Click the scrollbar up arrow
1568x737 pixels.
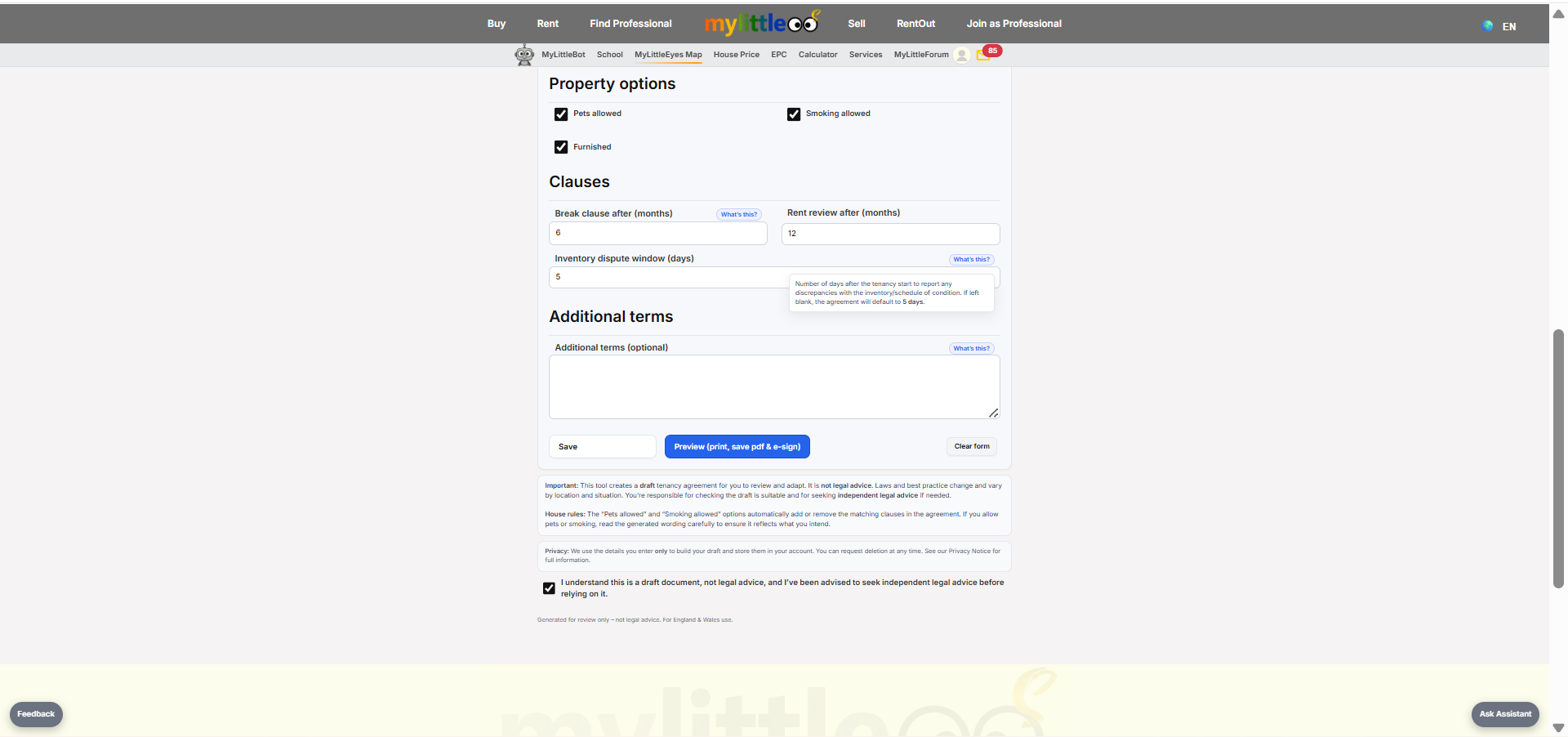[1558, 14]
